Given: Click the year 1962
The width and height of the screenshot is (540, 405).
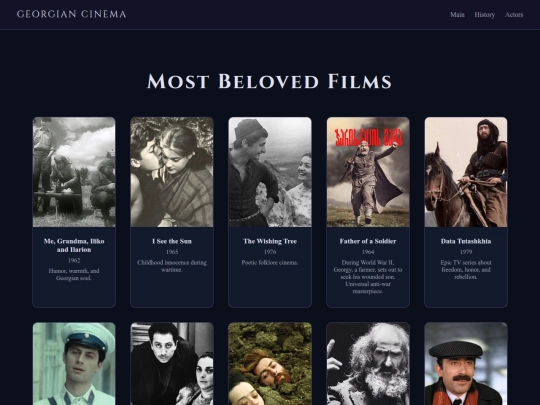Looking at the screenshot, I should tap(74, 260).
